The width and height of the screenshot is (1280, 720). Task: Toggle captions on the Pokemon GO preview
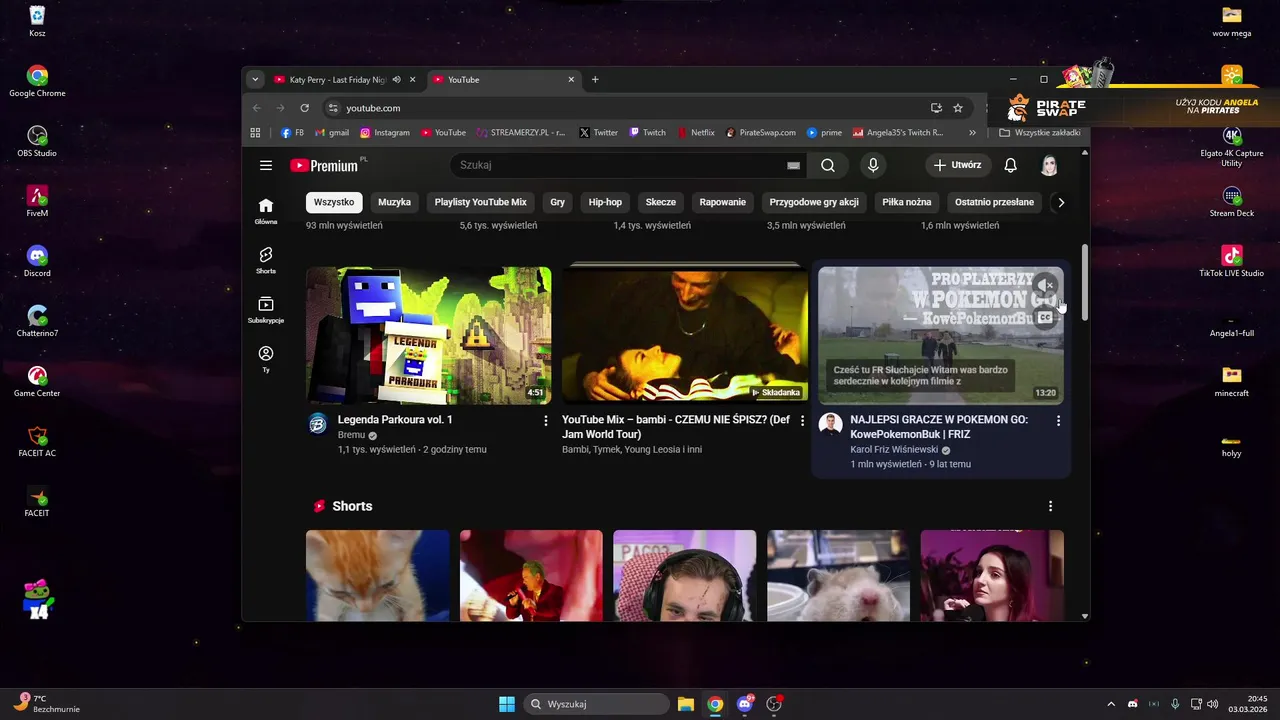pyautogui.click(x=1045, y=318)
